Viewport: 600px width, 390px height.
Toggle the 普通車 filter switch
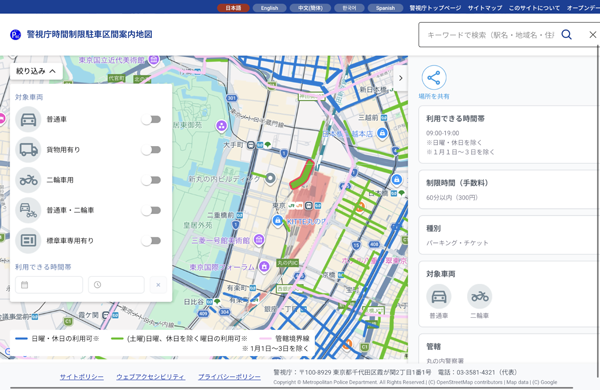[x=151, y=119]
